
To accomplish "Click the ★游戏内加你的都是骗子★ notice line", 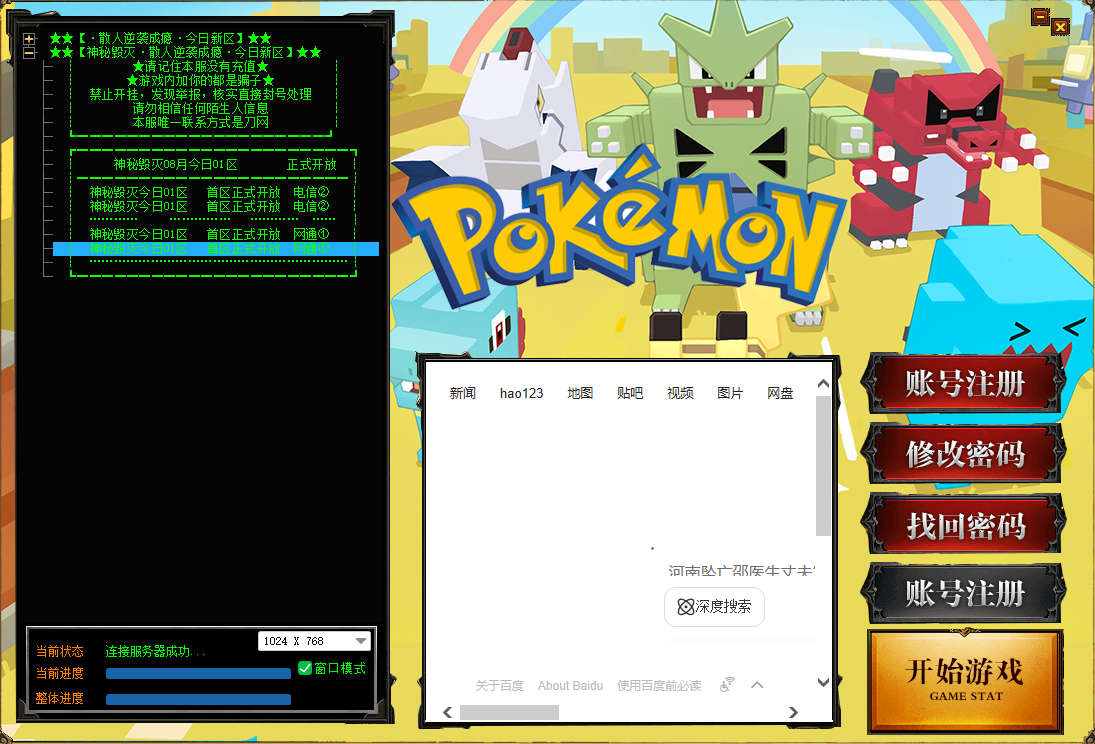I will 200,80.
